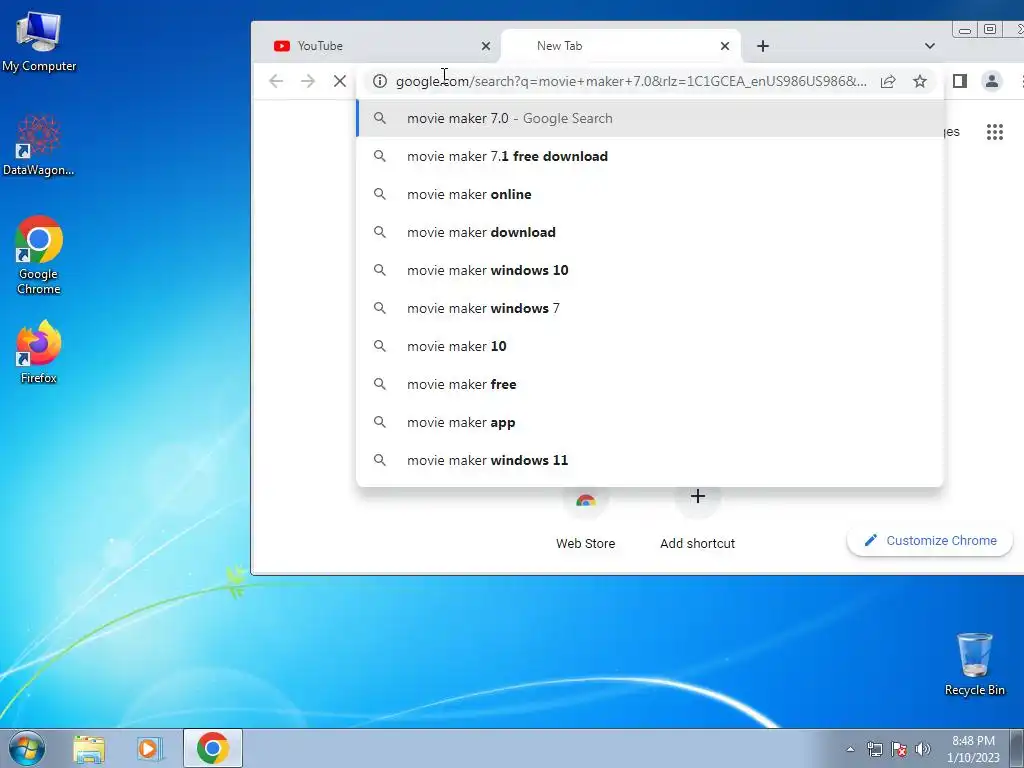Pick 'movie maker windows 7' suggestion
This screenshot has height=768, width=1024.
coord(650,308)
